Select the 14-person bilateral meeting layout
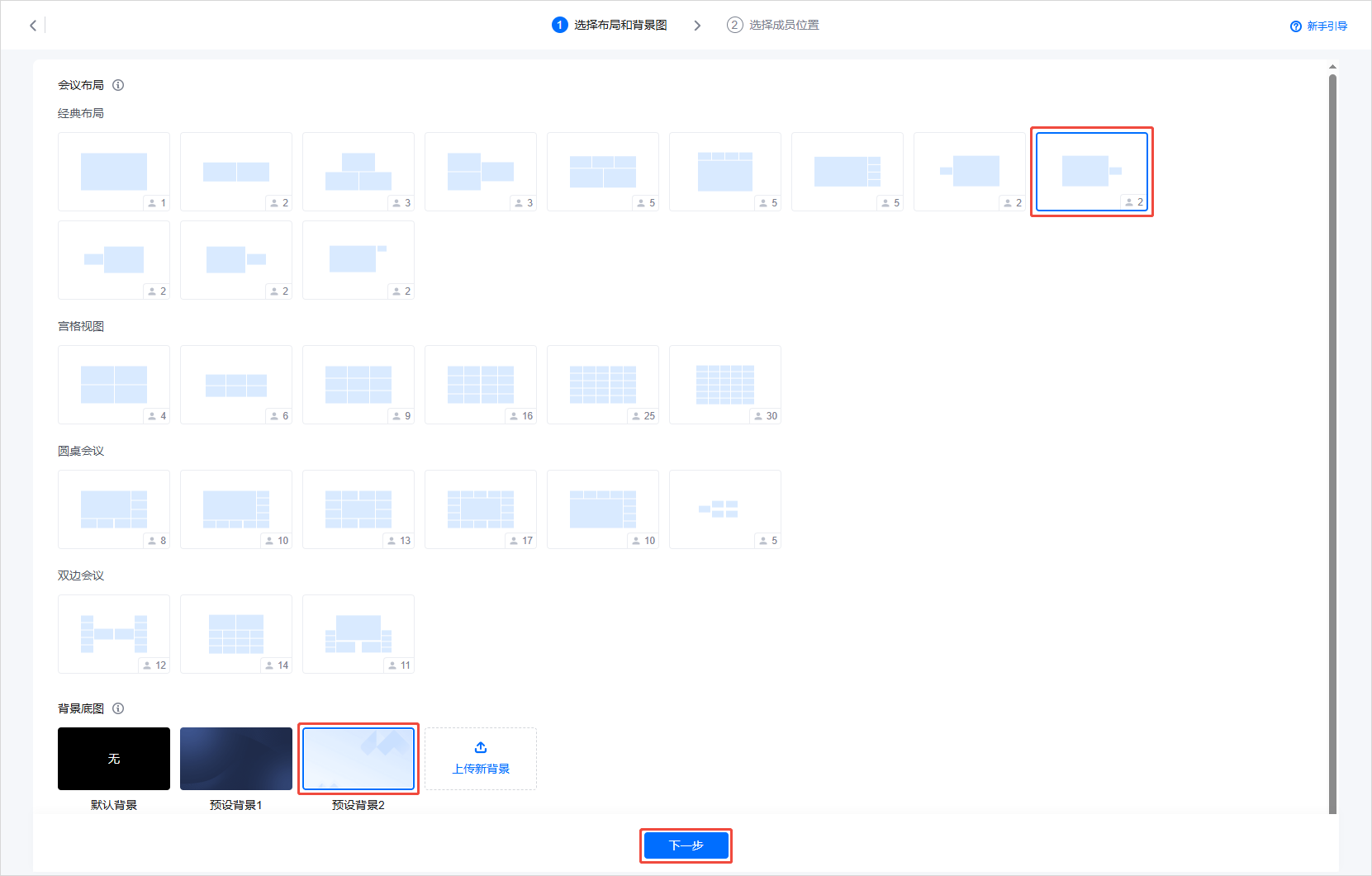This screenshot has height=876, width=1372. pos(236,634)
